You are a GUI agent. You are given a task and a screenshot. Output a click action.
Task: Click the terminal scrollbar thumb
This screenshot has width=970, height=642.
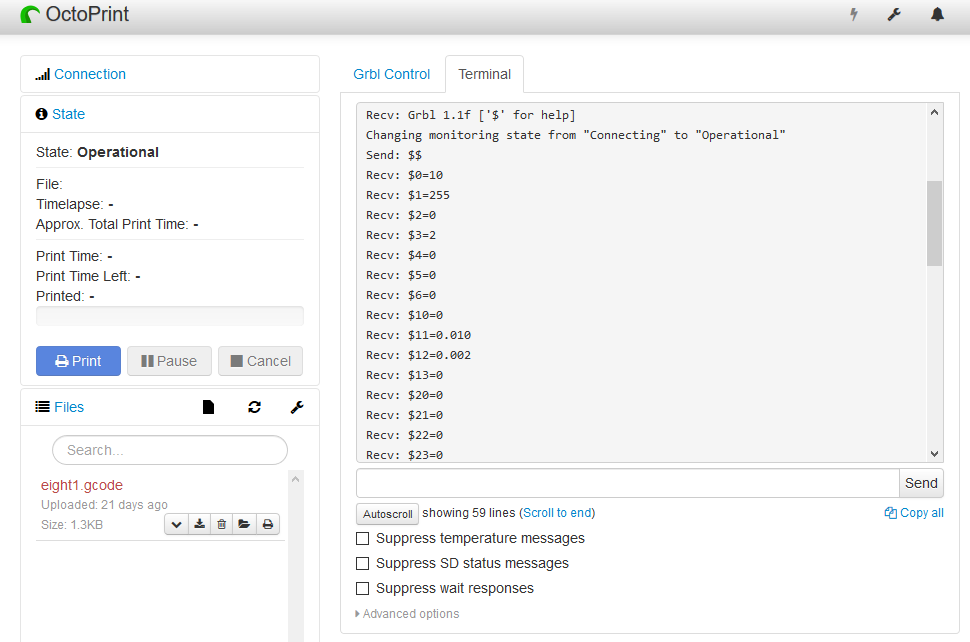tap(934, 223)
